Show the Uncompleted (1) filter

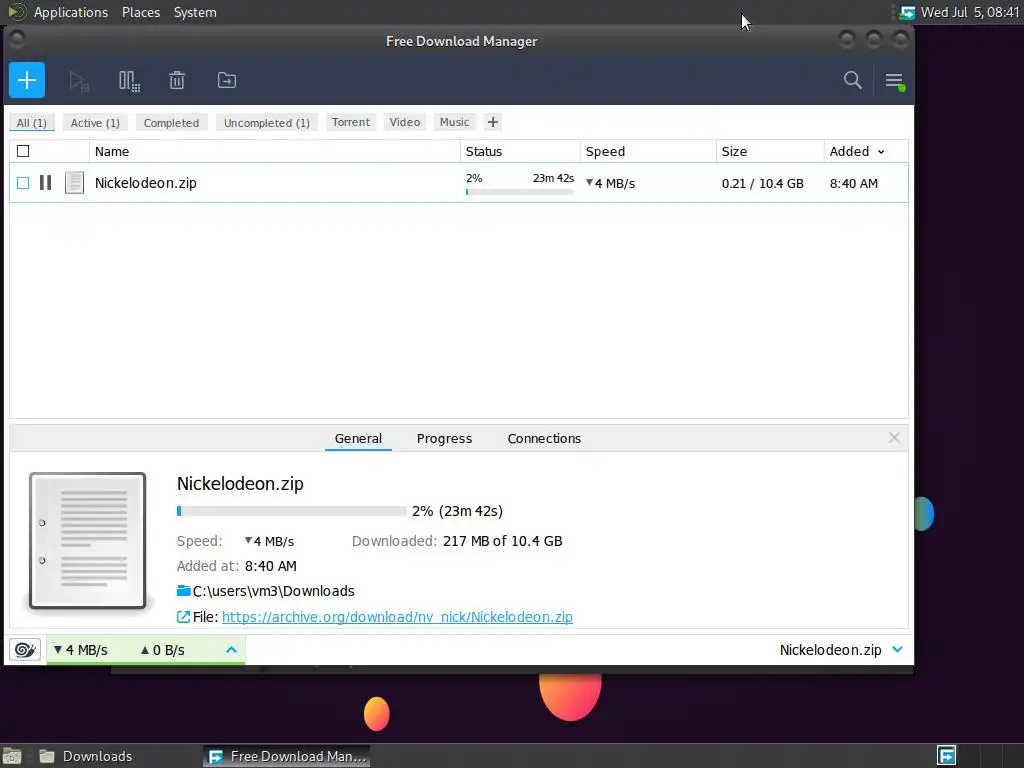coord(266,123)
